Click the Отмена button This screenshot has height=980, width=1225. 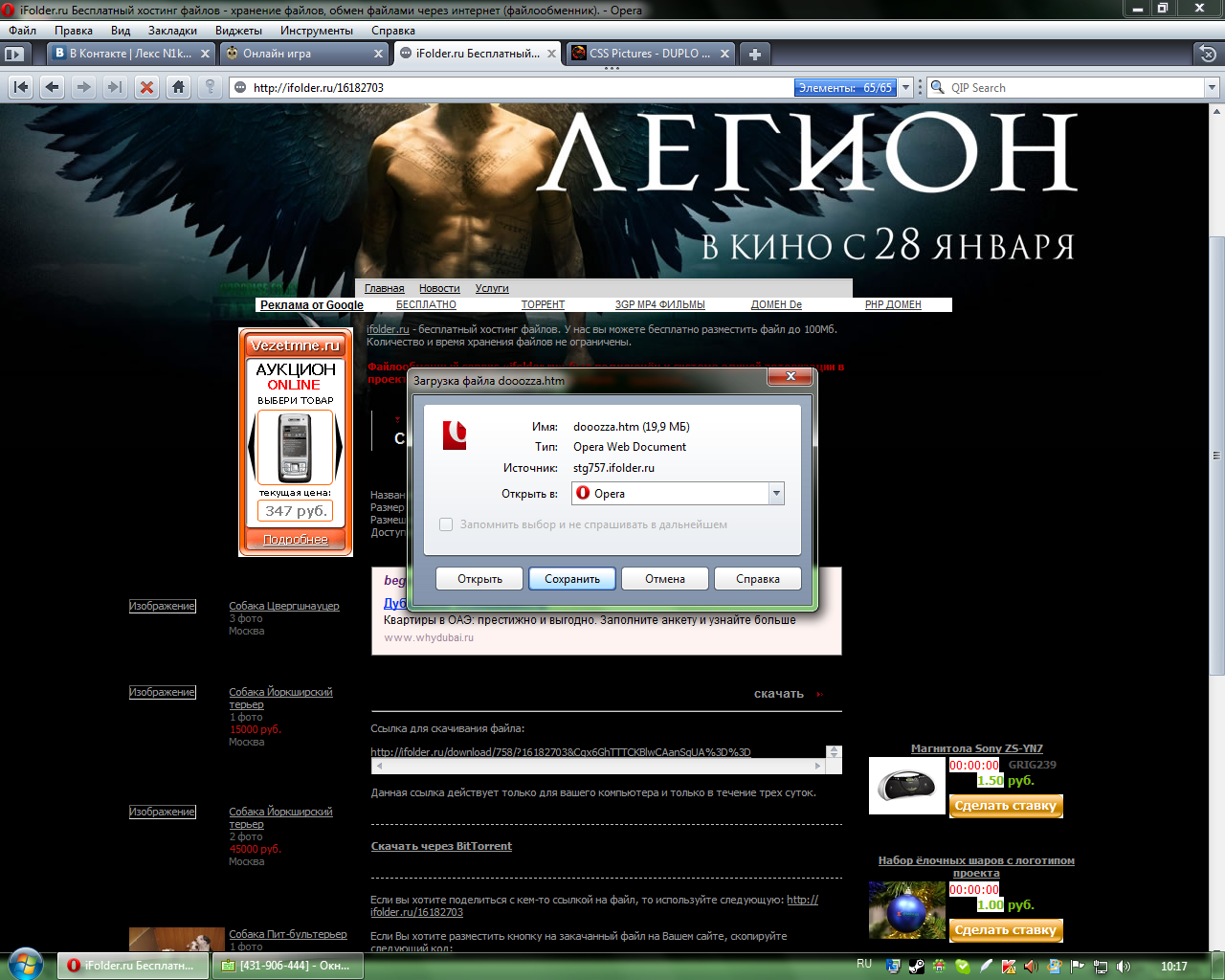[665, 579]
